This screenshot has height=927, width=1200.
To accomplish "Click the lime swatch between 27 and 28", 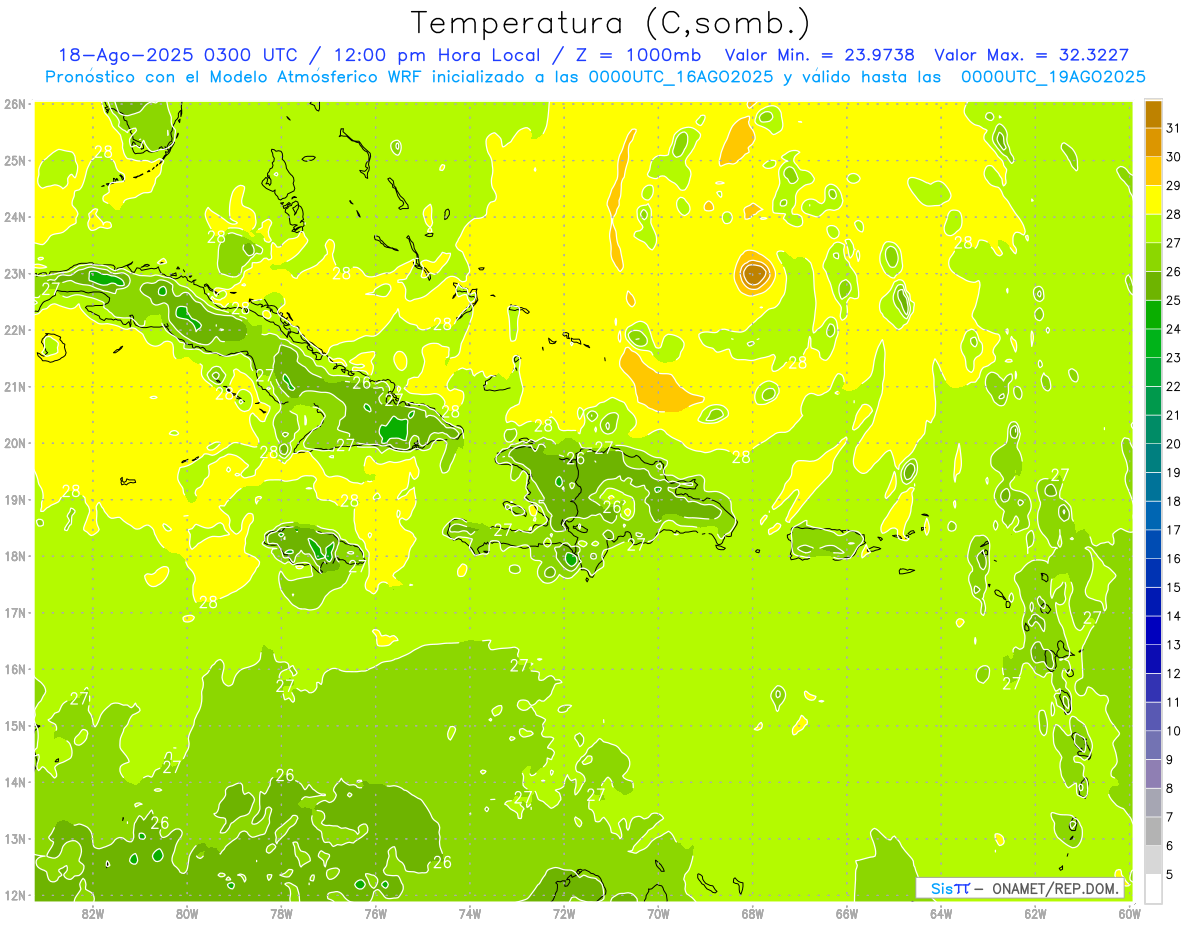I will click(1153, 228).
